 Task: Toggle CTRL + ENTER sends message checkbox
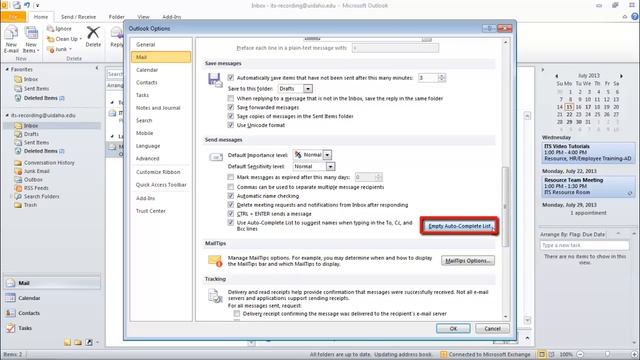231,214
